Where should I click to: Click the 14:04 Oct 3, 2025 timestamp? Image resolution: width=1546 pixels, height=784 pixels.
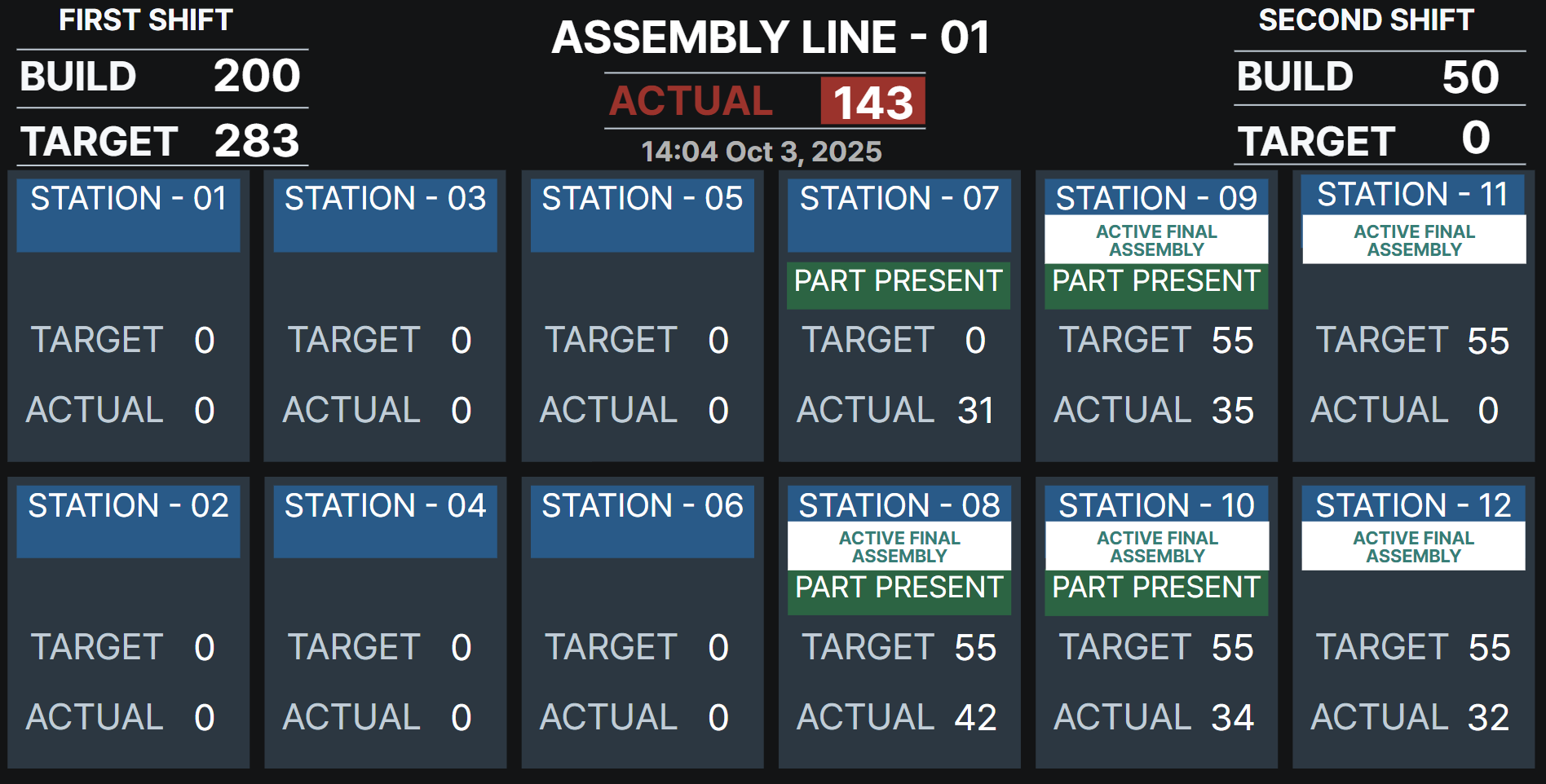click(x=762, y=152)
